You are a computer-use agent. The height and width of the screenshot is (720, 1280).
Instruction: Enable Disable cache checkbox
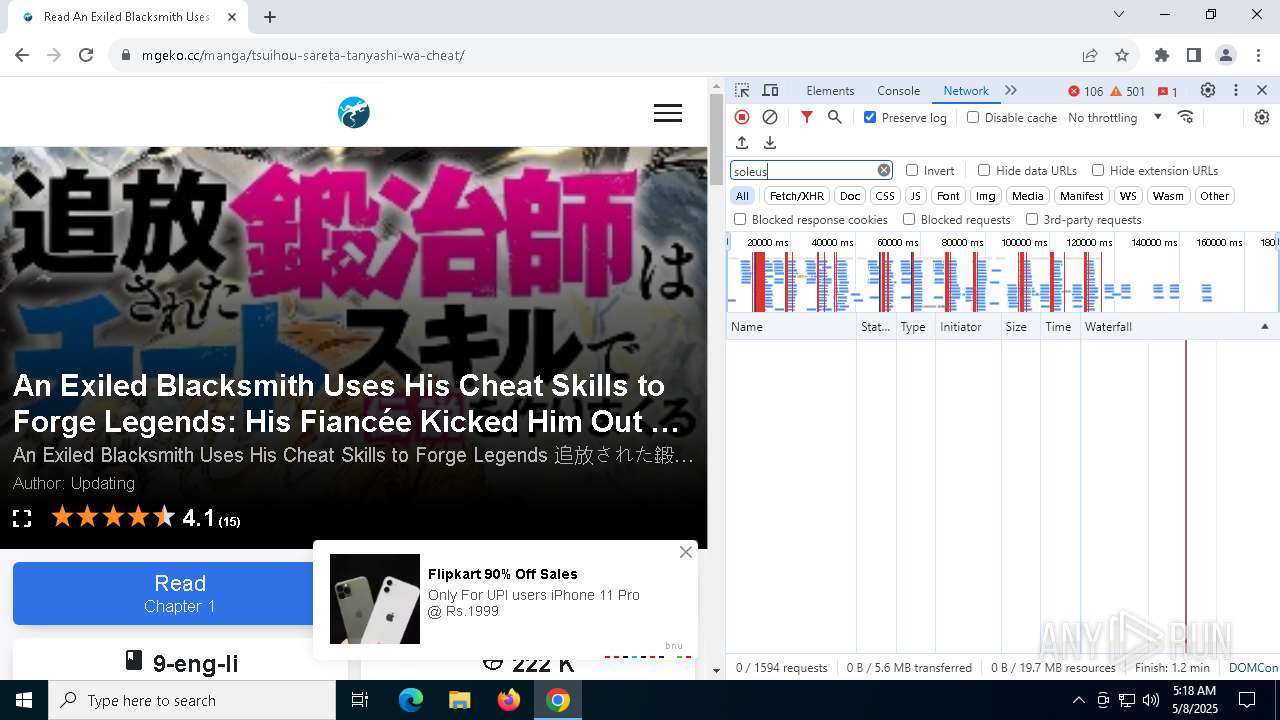tap(973, 117)
